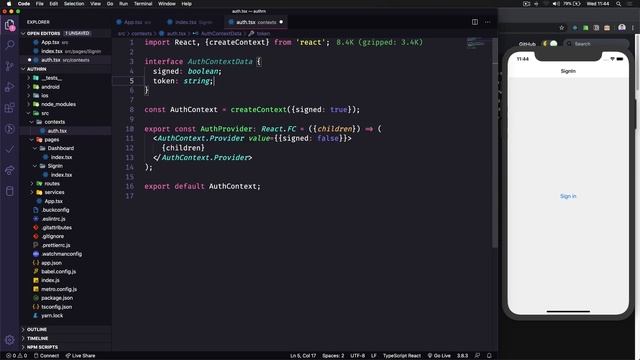Viewport: 640px width, 360px height.
Task: Open the Manage gear icon
Action: coord(10,340)
